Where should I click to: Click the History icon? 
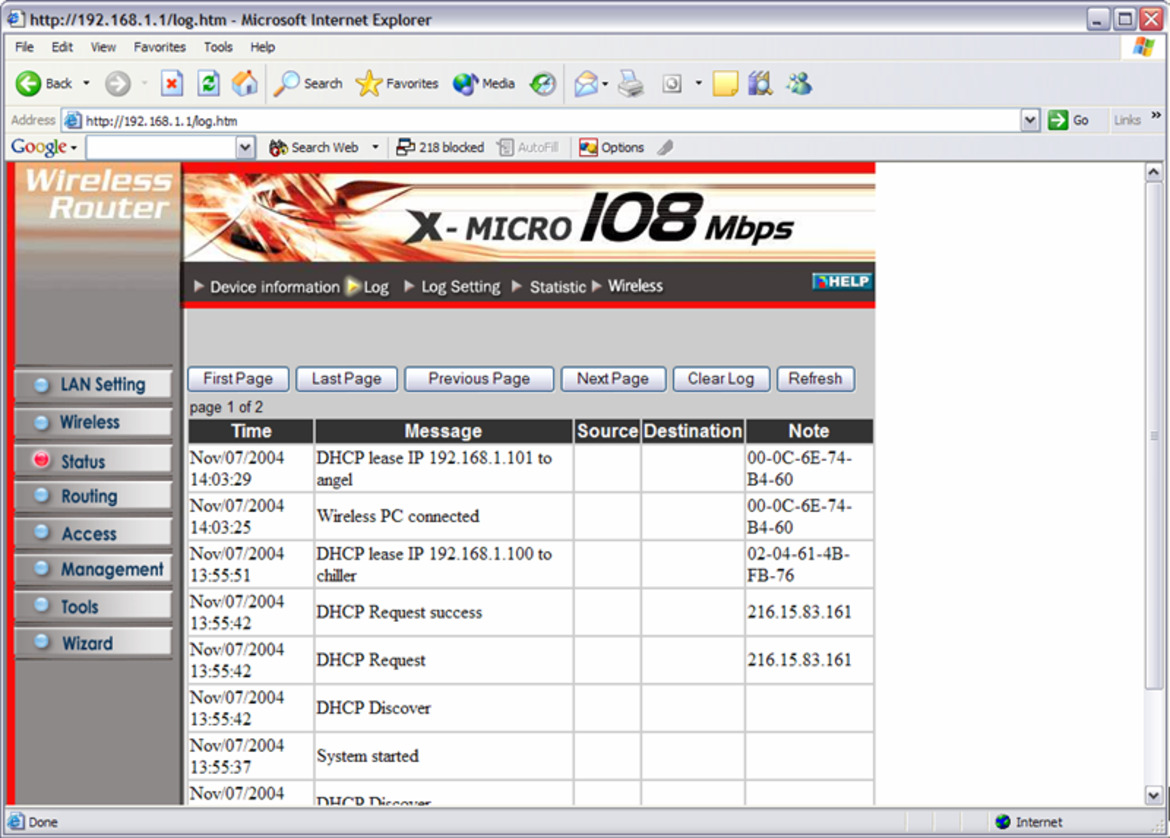pyautogui.click(x=542, y=84)
